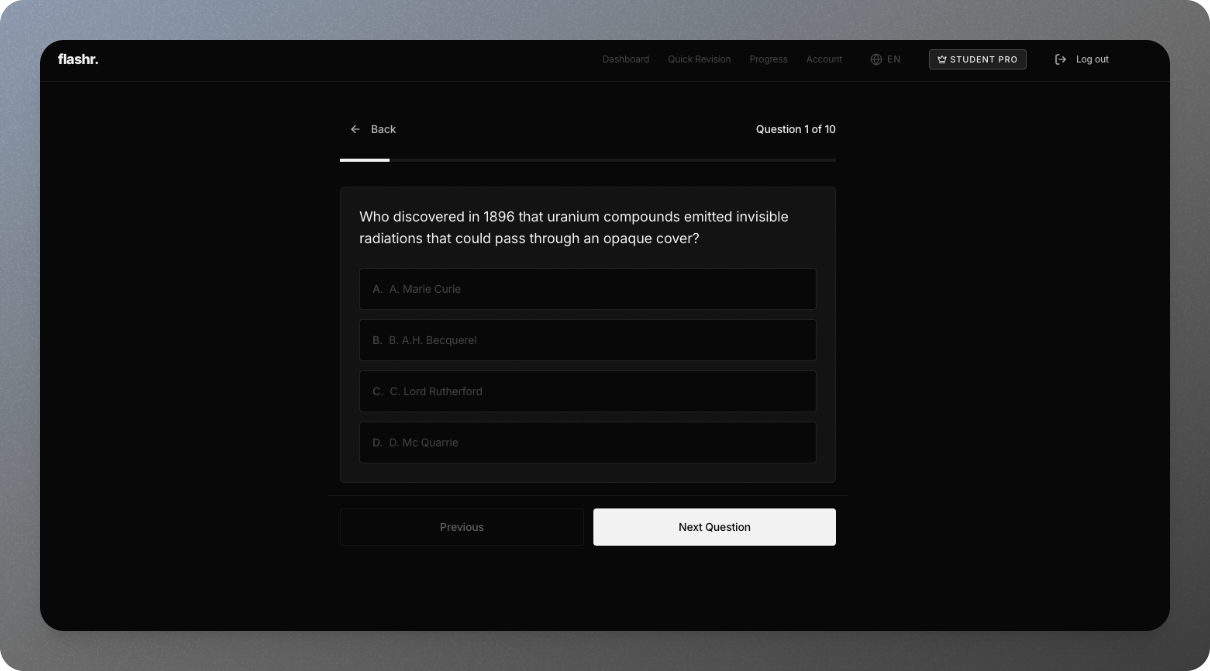Screen dimensions: 1210x671
Task: Click the quiz progress bar
Action: click(587, 158)
